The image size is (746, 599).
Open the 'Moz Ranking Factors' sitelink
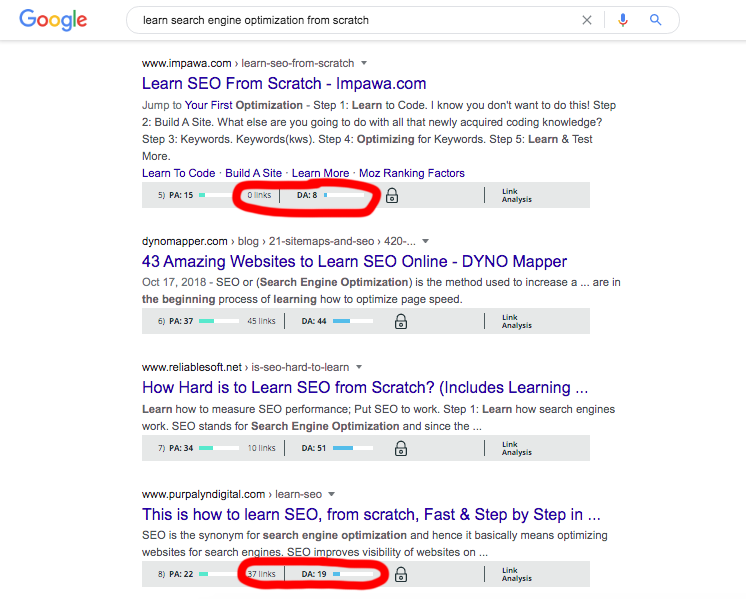[x=412, y=173]
